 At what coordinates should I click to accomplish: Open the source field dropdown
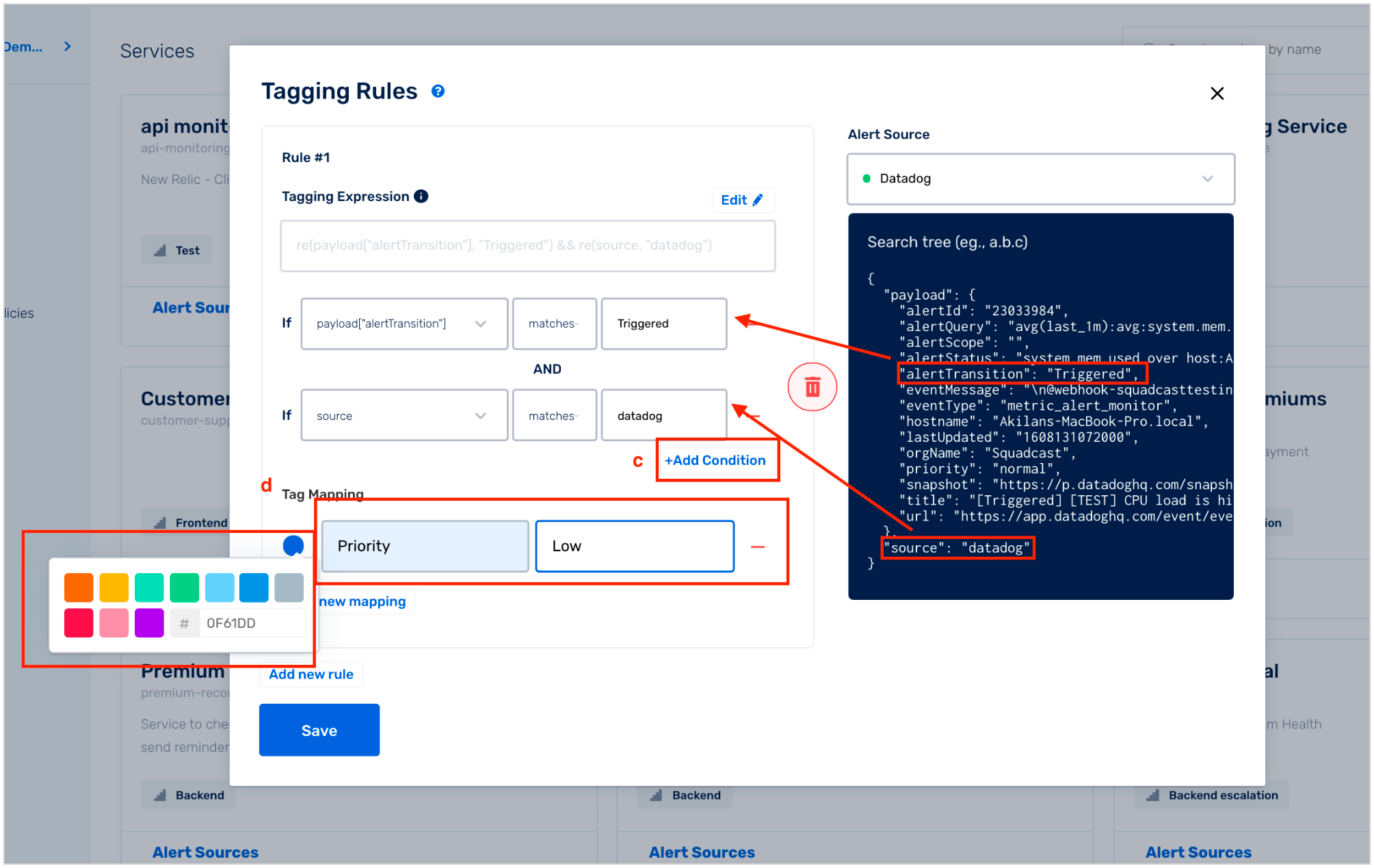point(404,415)
